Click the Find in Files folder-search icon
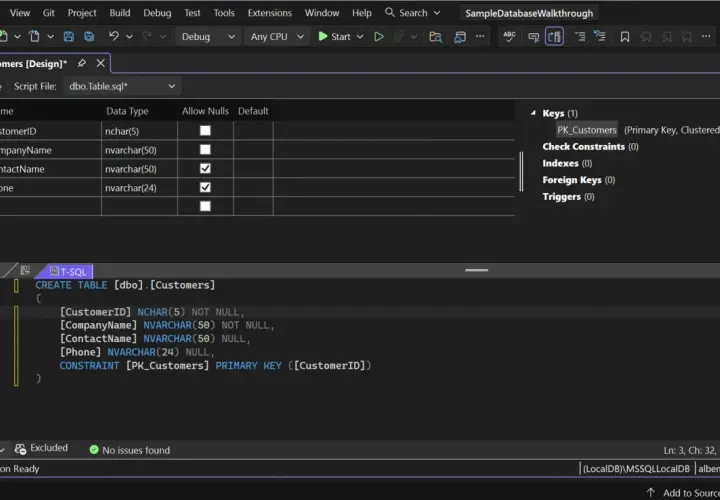This screenshot has width=720, height=500. (435, 37)
